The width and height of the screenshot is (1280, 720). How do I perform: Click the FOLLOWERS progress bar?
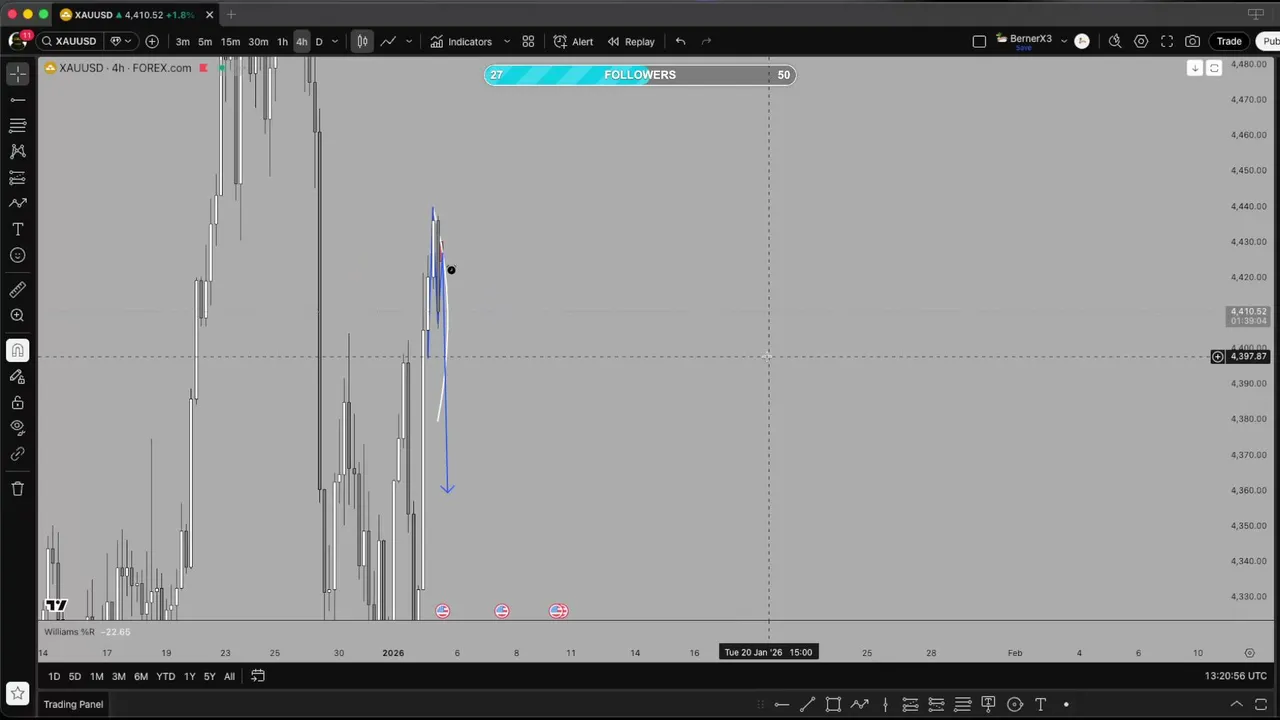[640, 75]
